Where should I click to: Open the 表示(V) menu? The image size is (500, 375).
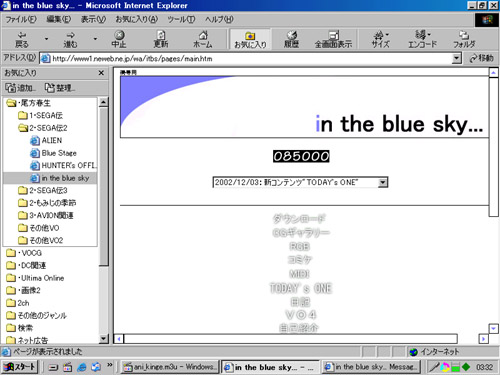(x=93, y=19)
